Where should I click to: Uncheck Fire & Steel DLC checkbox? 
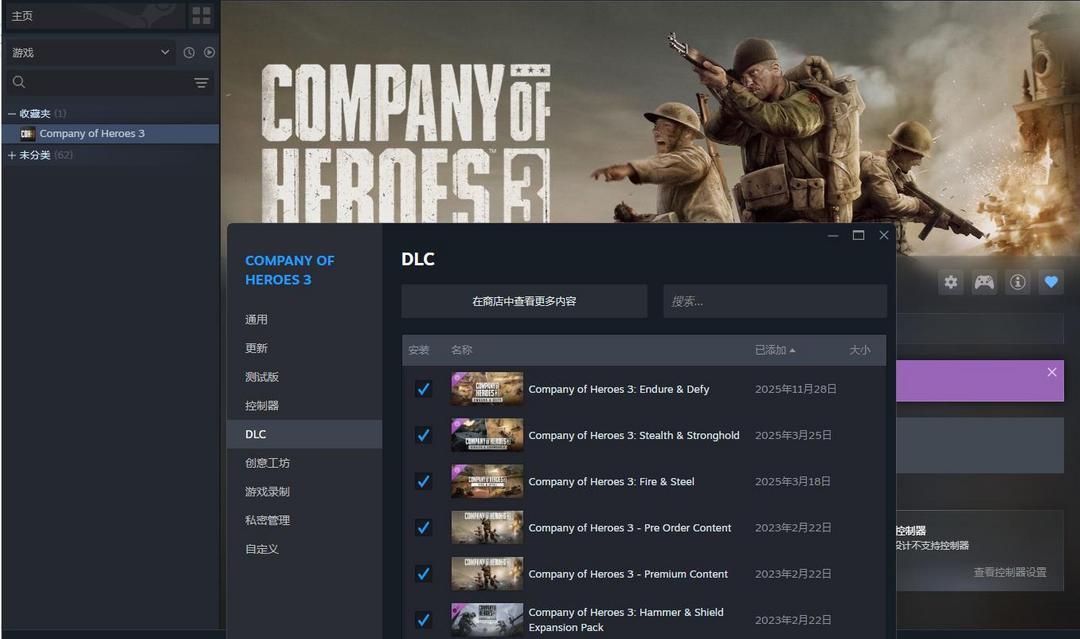tap(424, 481)
